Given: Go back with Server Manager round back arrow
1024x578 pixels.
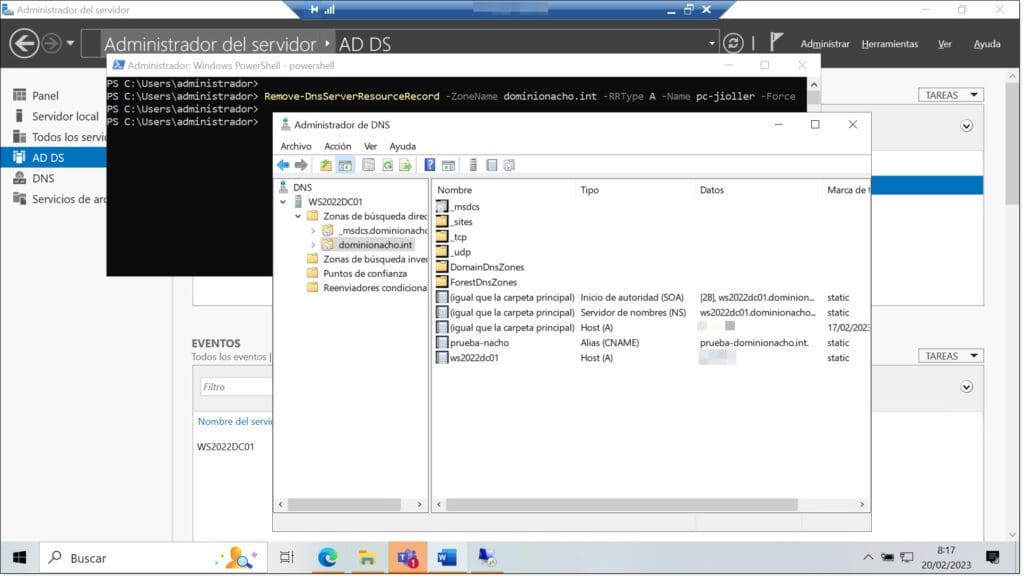Looking at the screenshot, I should point(24,44).
